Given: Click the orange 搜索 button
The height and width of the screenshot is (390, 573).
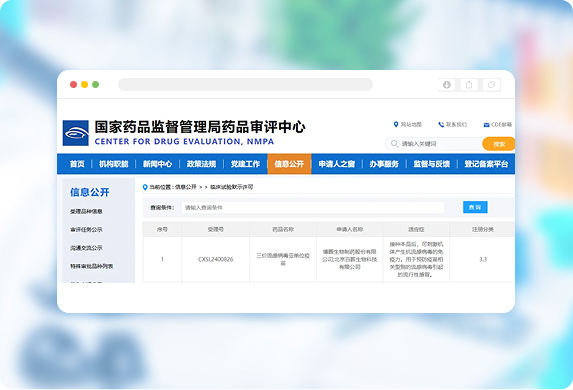Looking at the screenshot, I should click(498, 144).
